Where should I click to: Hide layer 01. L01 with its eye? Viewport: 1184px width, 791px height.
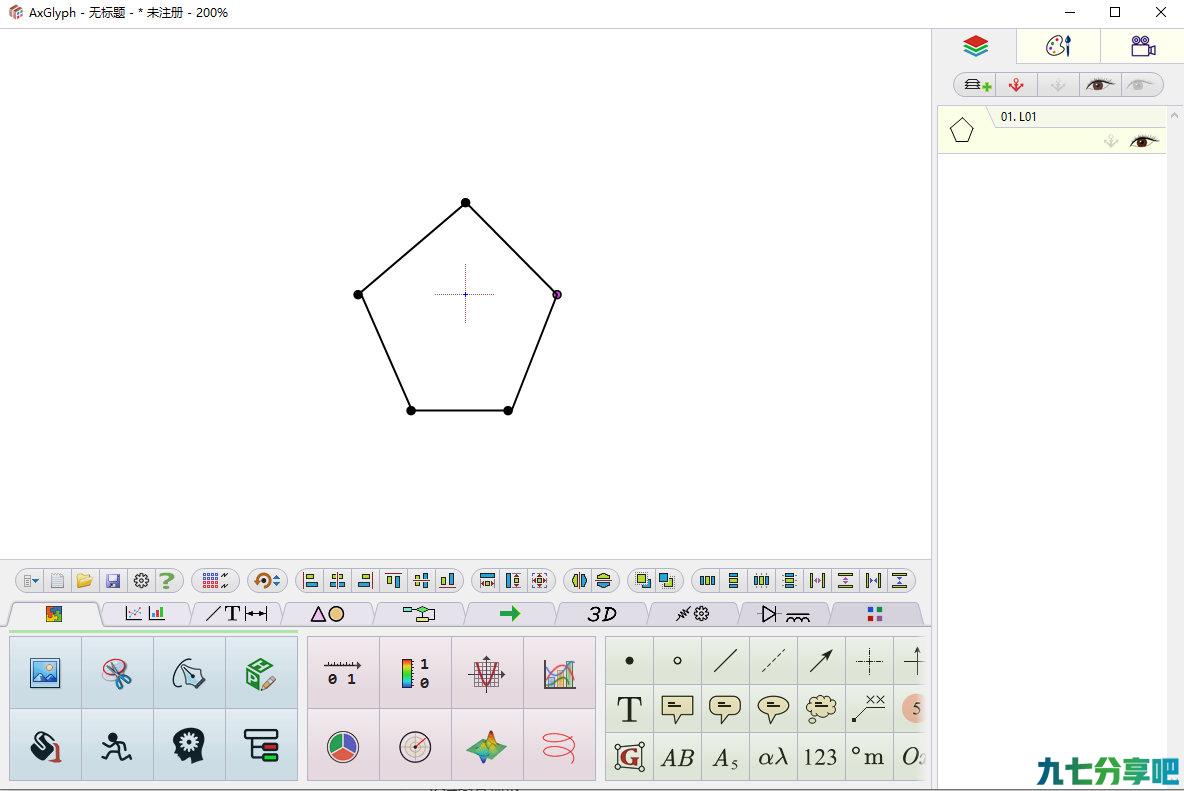1144,141
